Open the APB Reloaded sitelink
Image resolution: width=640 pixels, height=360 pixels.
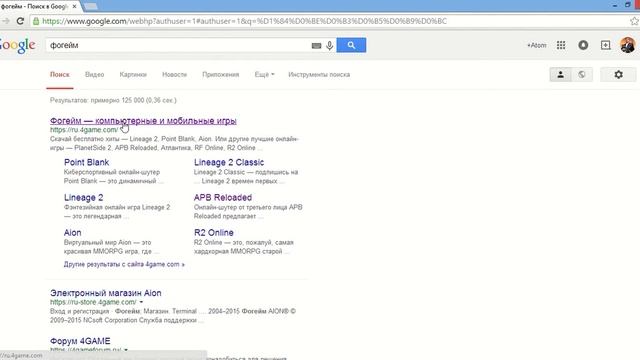click(222, 198)
